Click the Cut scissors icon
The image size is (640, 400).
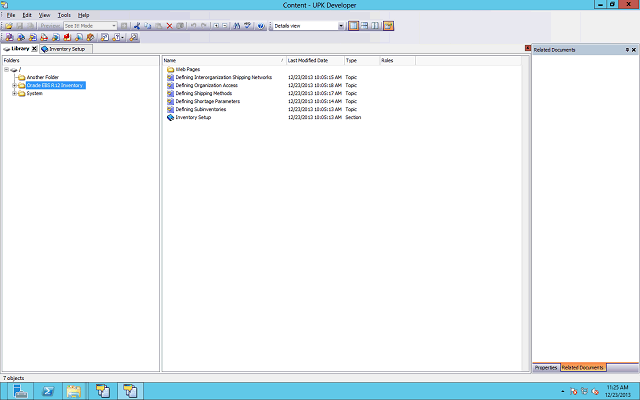coord(137,25)
